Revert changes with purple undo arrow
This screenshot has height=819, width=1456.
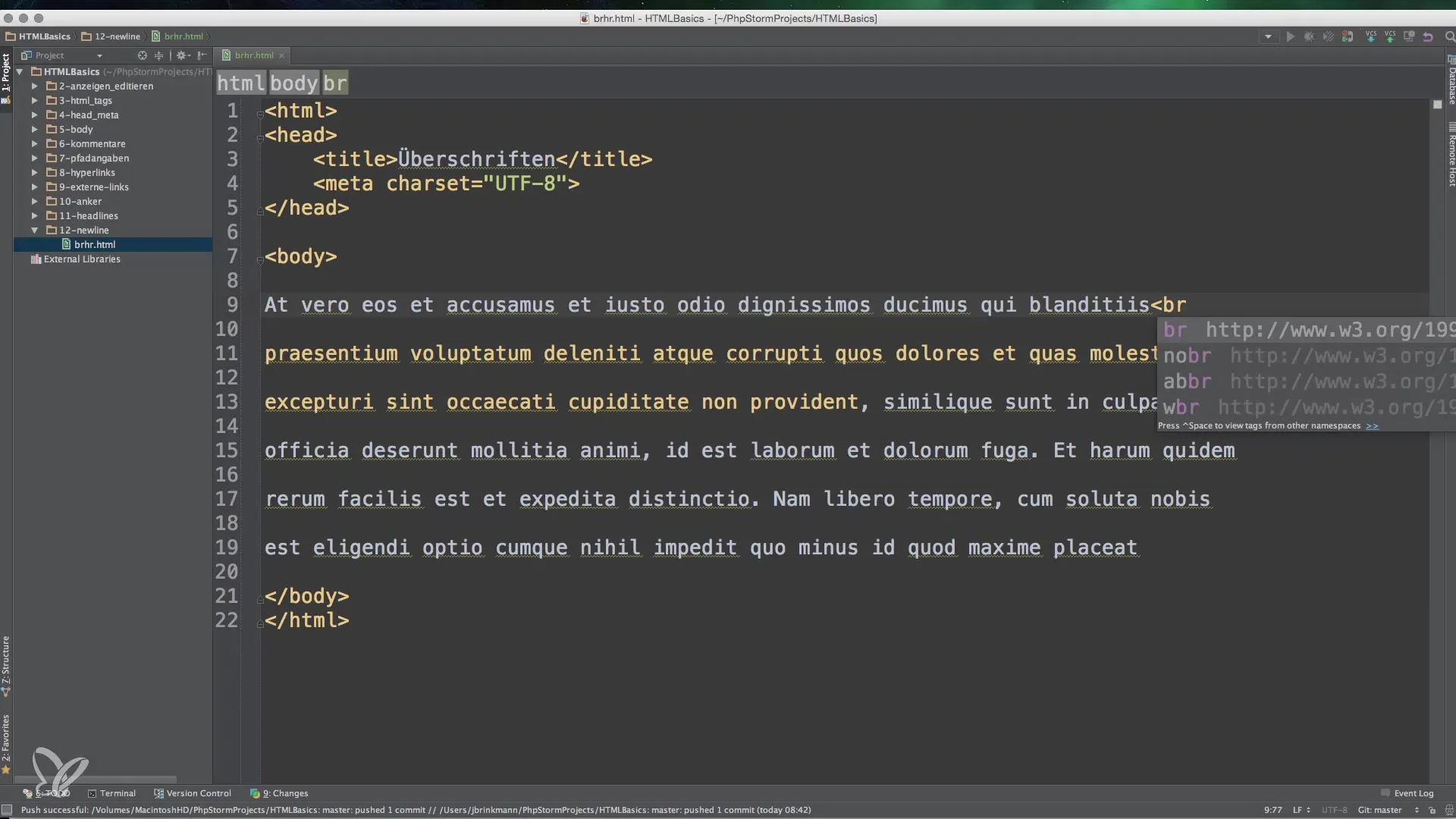(1428, 36)
